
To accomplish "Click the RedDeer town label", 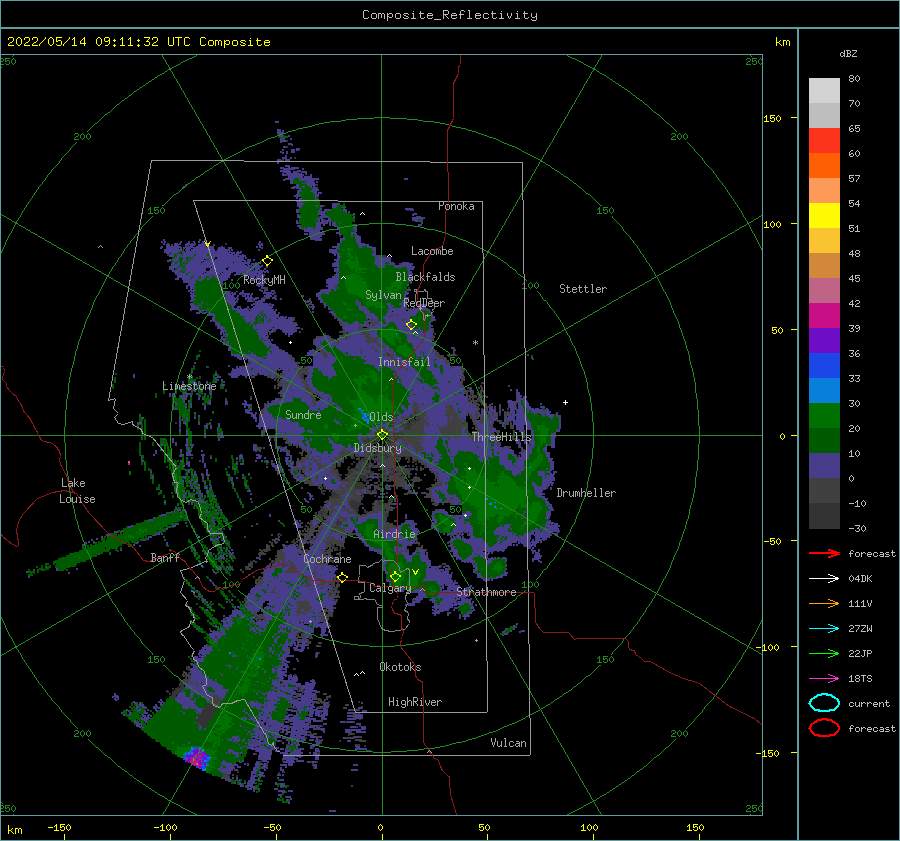I will 424,303.
